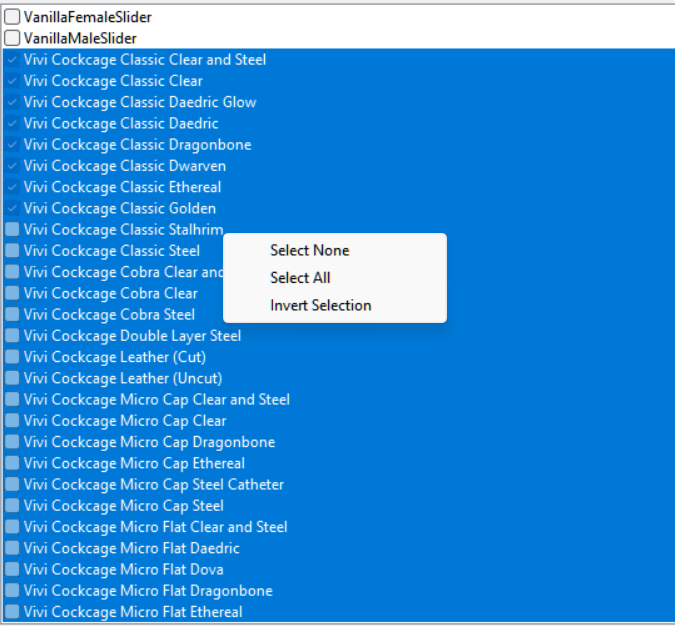Uncheck Vivi Cockcage Classic Golden checkbox
The image size is (675, 626).
pyautogui.click(x=12, y=208)
